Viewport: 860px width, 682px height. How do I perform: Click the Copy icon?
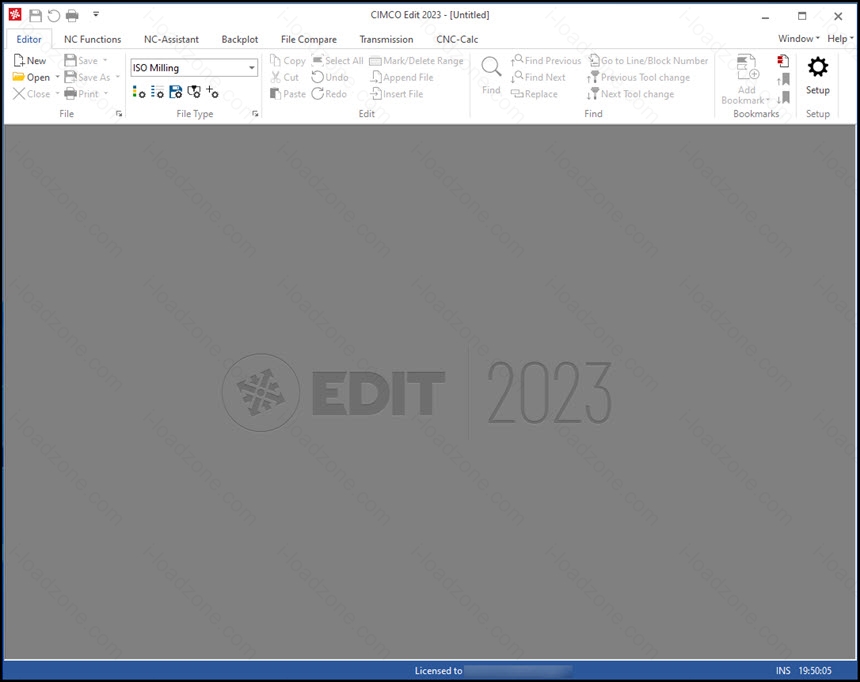(275, 60)
